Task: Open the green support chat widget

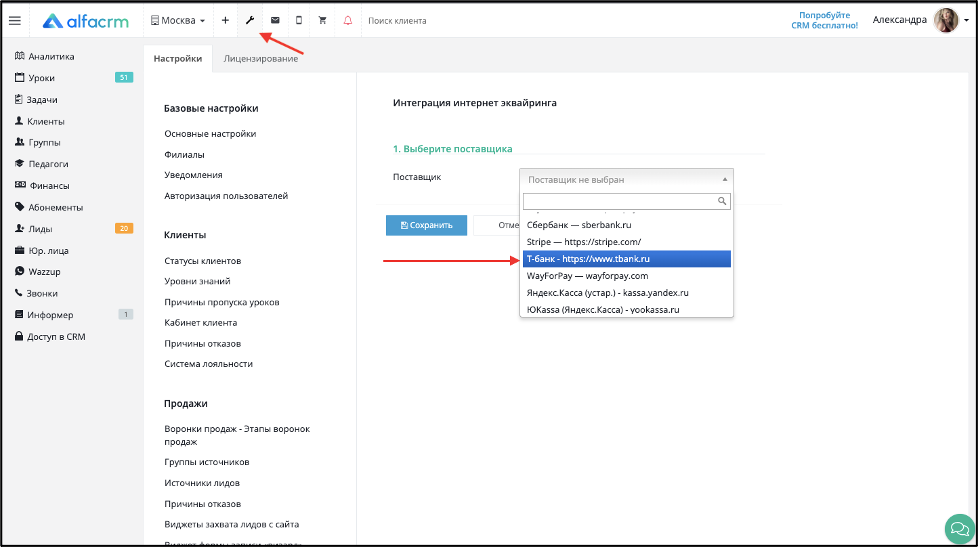Action: point(960,529)
